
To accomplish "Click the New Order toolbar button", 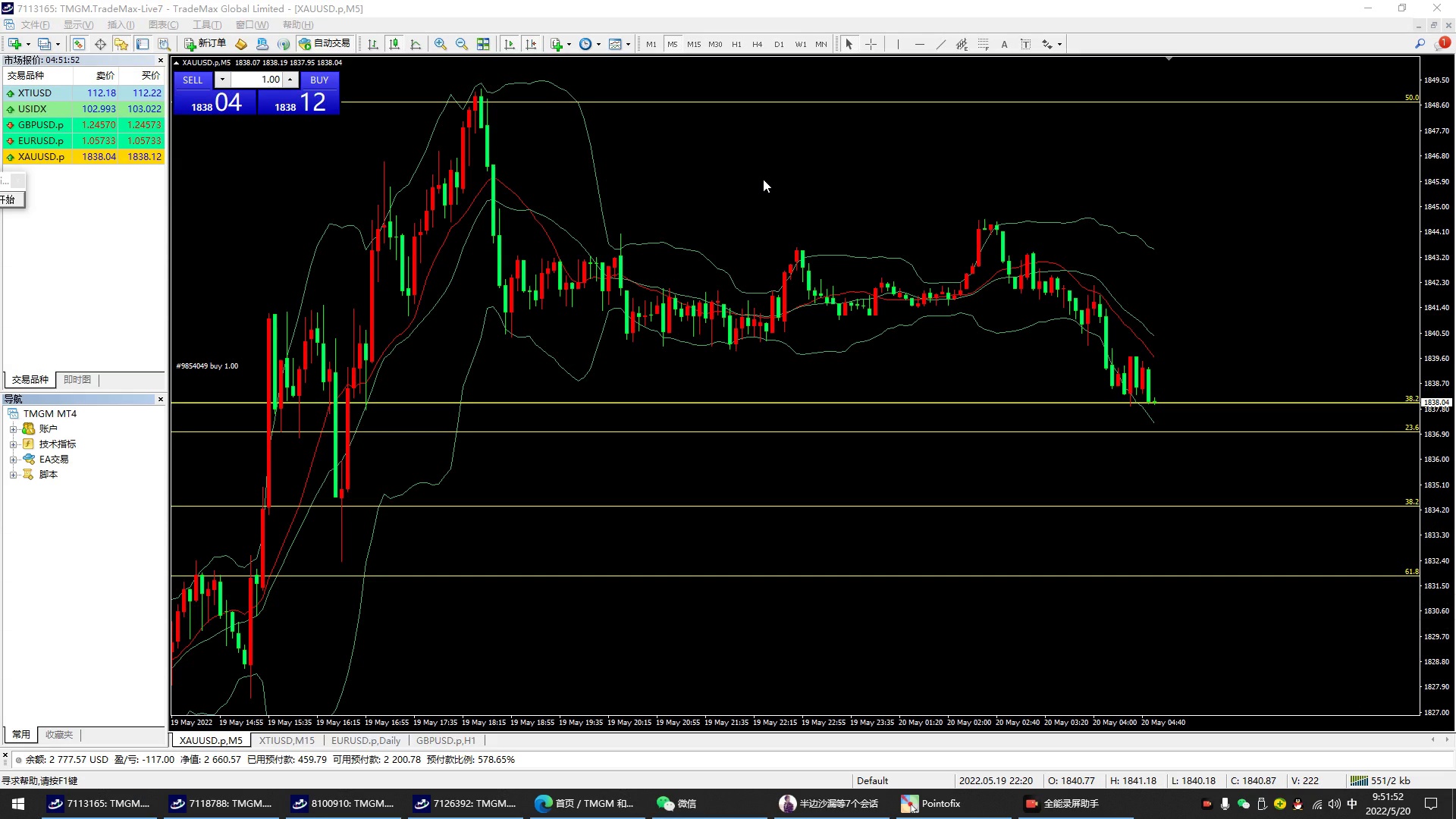I will point(206,44).
